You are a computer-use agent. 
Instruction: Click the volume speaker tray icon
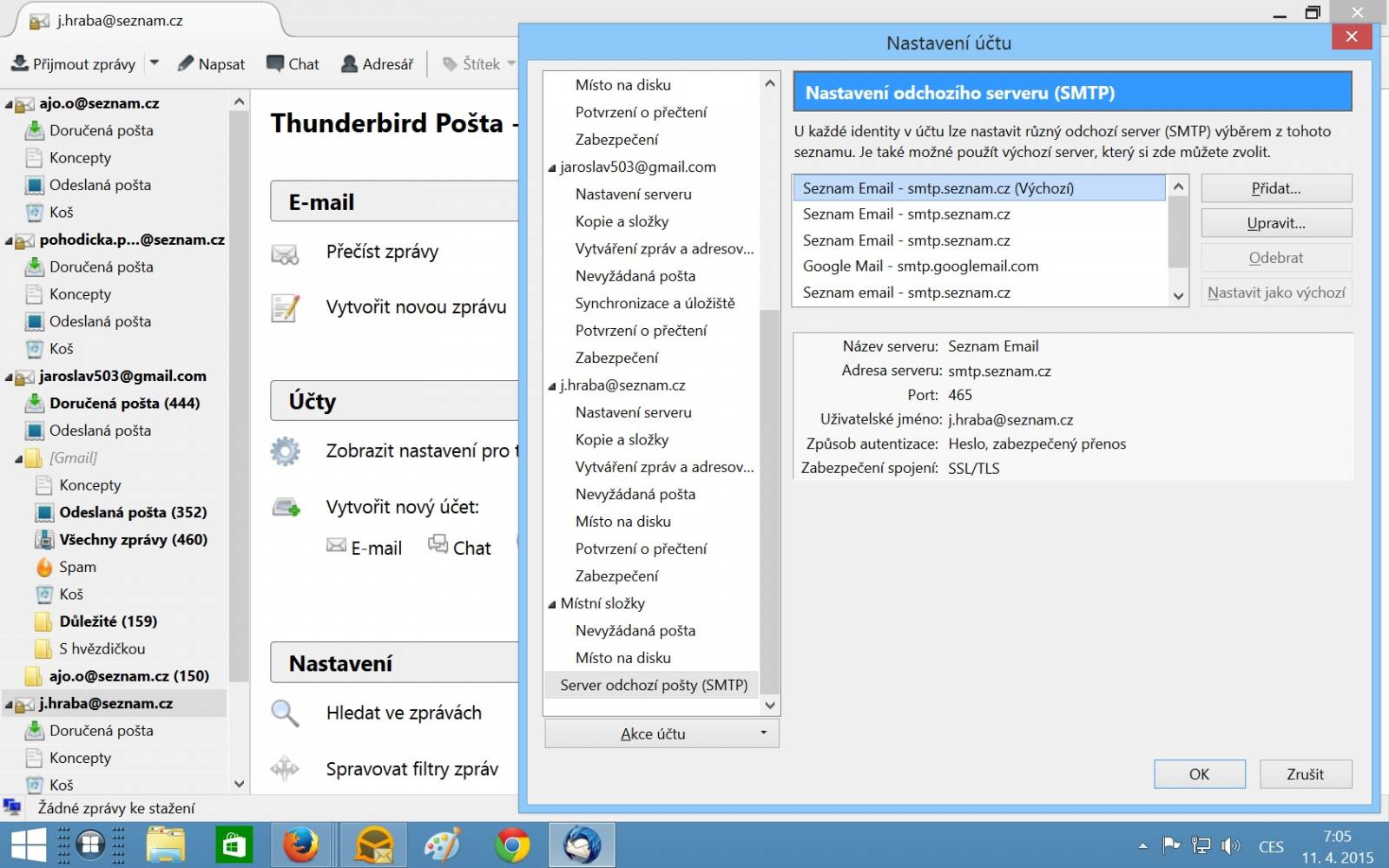coord(1230,845)
